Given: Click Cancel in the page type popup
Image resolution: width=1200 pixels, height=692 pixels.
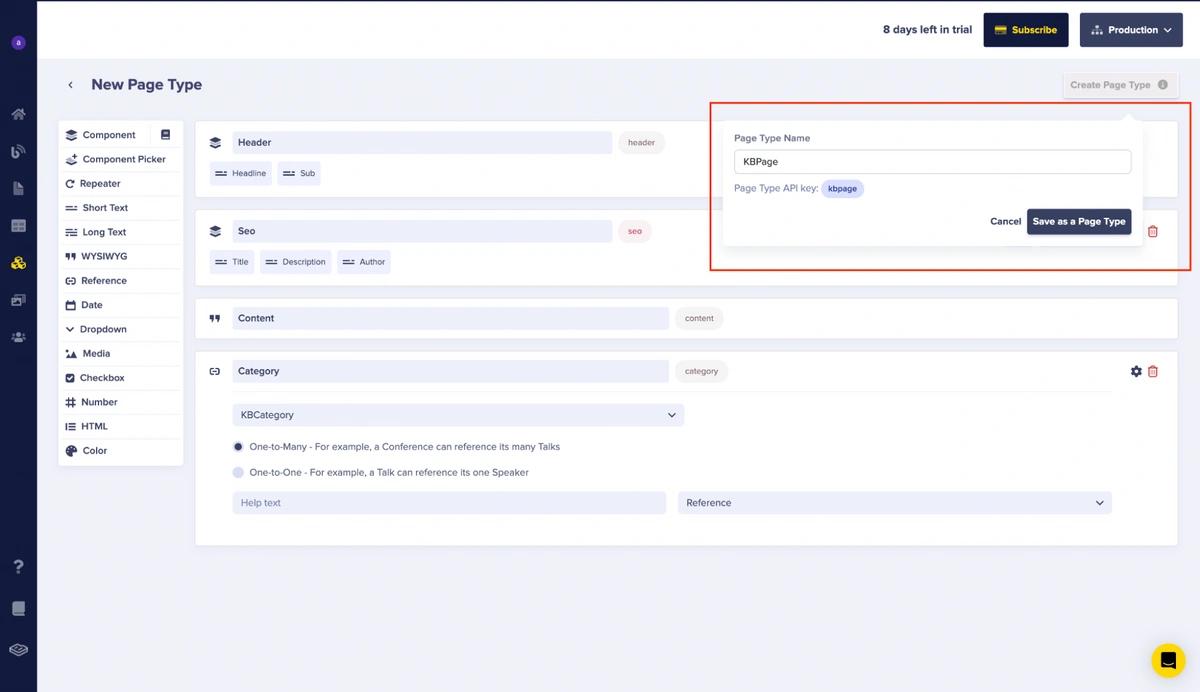Looking at the screenshot, I should pos(1005,221).
